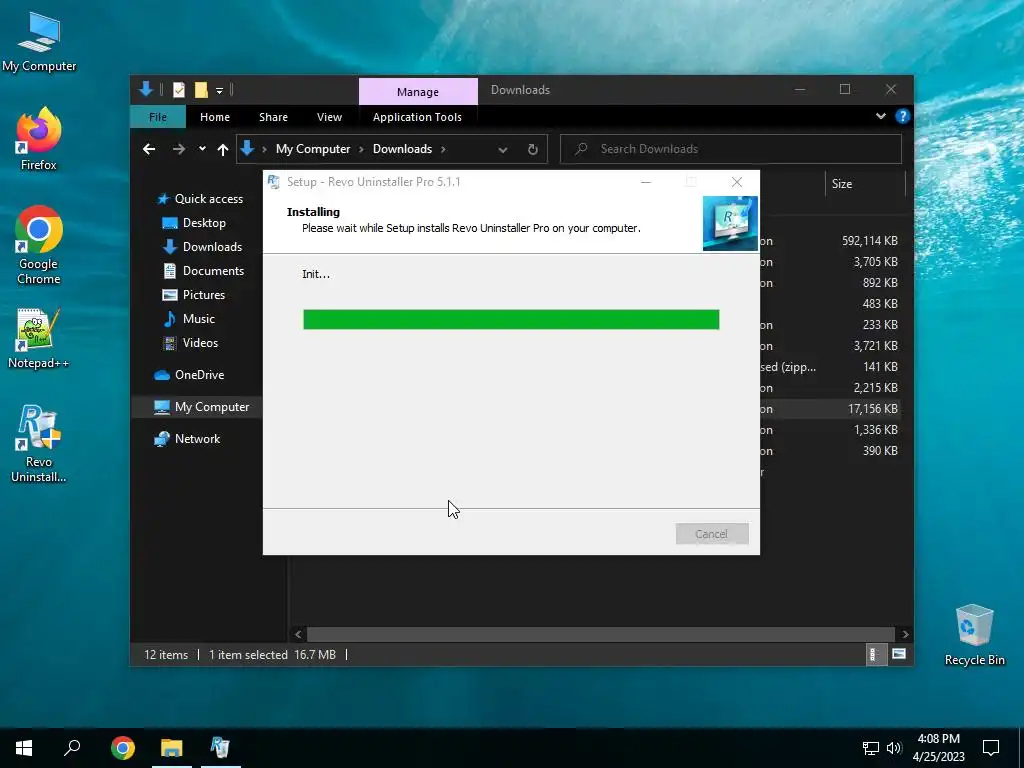Click the Search Downloads field
Screen dimensions: 1024x768
click(x=731, y=149)
